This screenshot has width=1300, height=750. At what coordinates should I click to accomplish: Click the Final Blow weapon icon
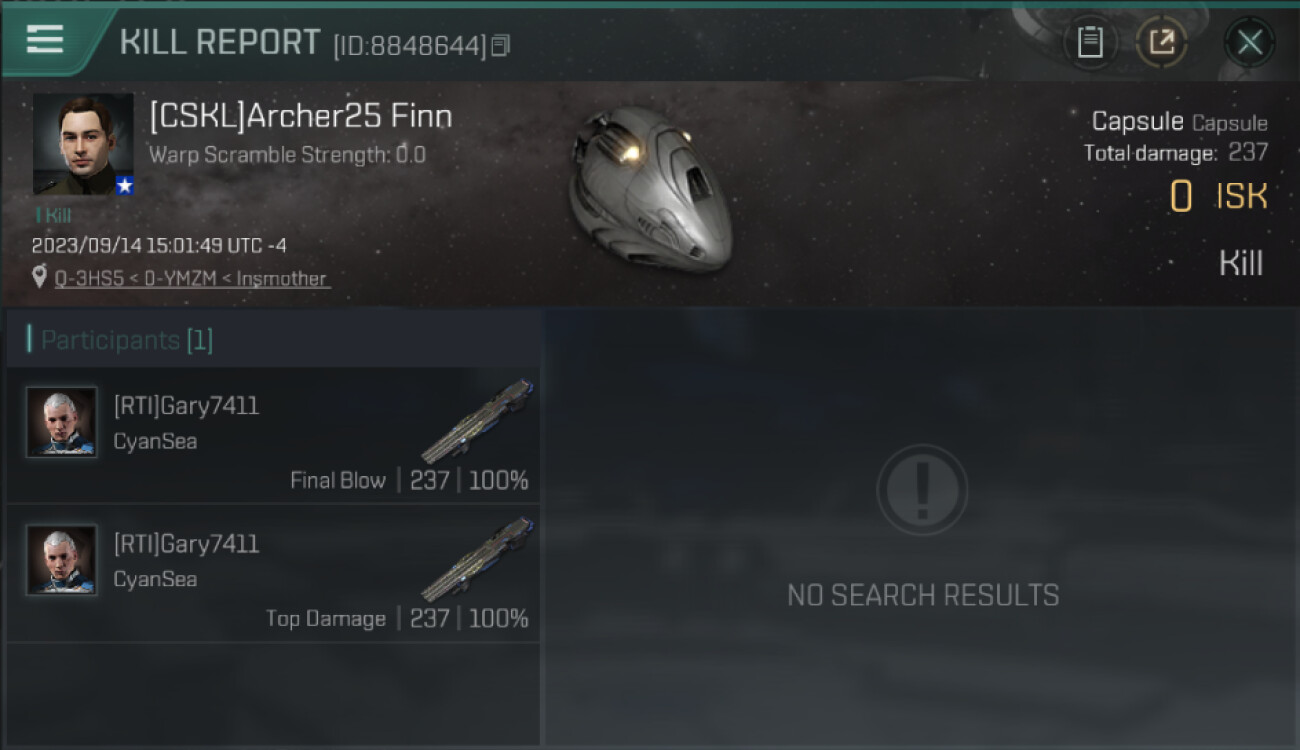coord(477,421)
